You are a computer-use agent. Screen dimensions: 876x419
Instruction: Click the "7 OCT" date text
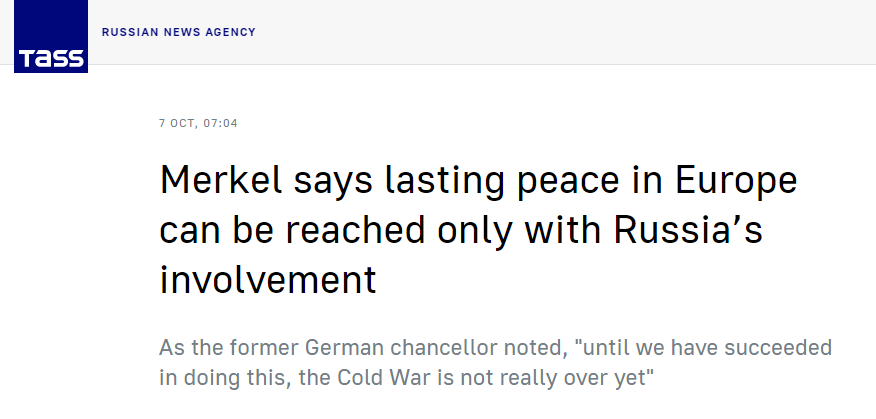(x=178, y=124)
